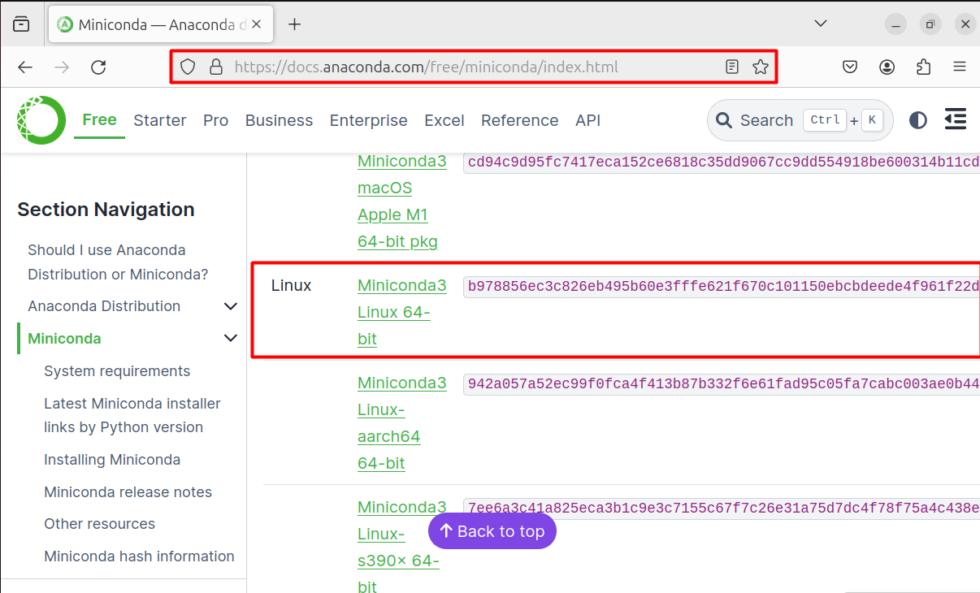Image resolution: width=980 pixels, height=593 pixels.
Task: Select the Reference navigation tab
Action: (519, 120)
